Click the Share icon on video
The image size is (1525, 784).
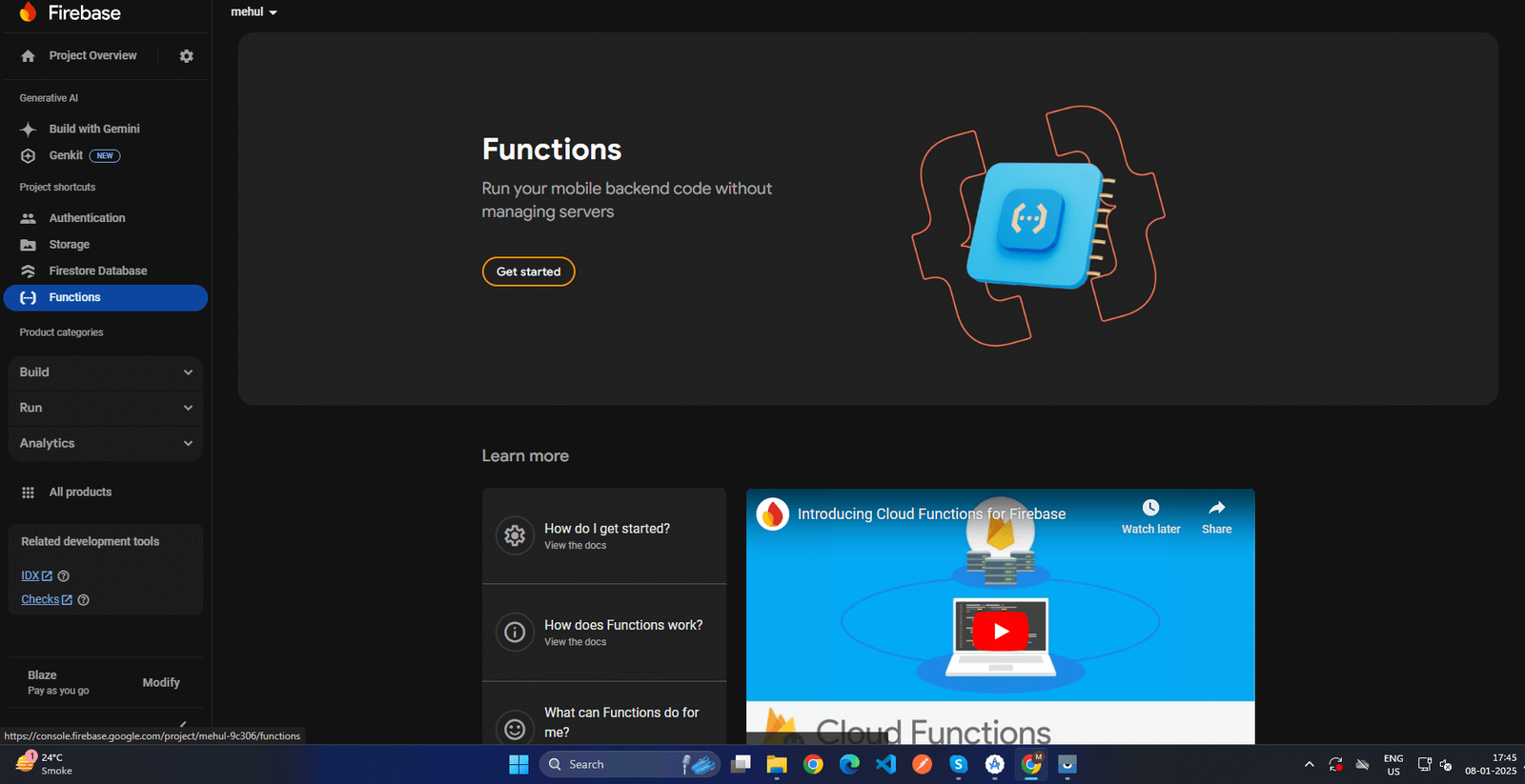1216,509
